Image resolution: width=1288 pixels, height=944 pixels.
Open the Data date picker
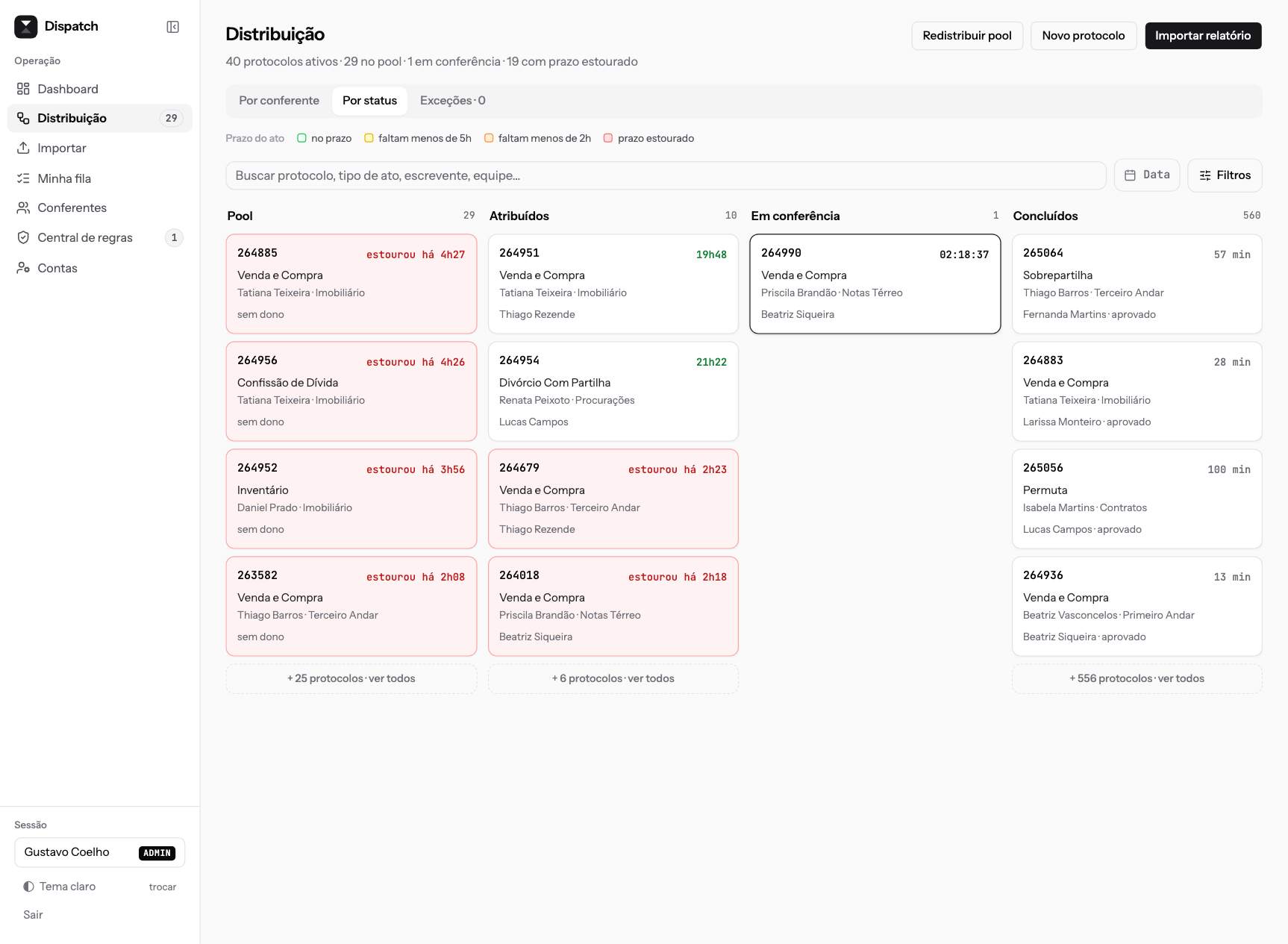[x=1147, y=175]
